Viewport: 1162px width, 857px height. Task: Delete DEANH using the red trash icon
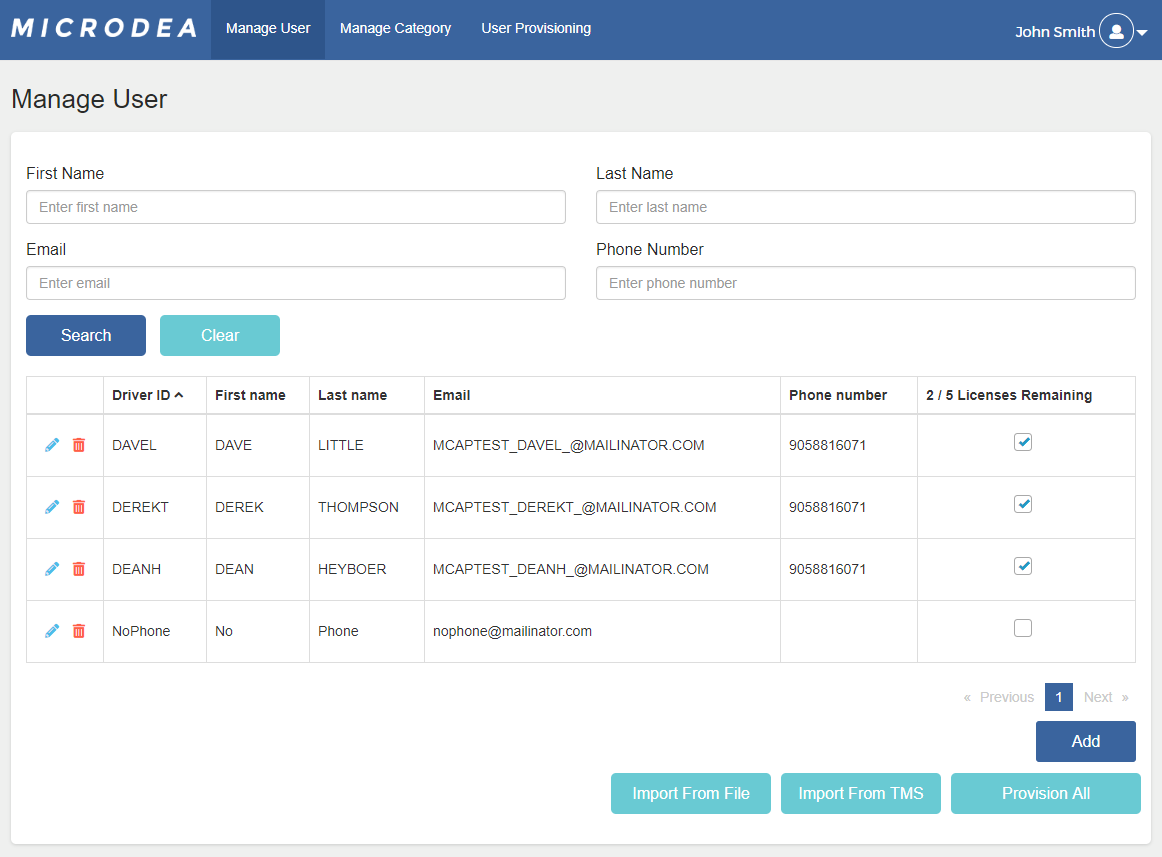79,568
